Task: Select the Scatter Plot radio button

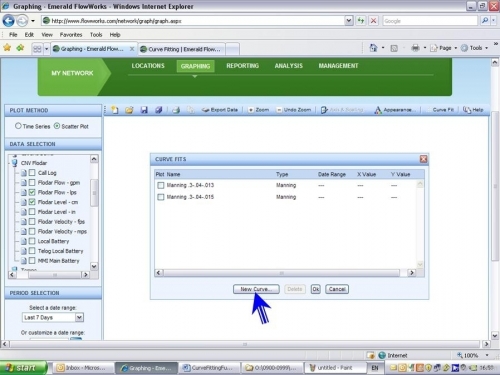Action: point(57,126)
